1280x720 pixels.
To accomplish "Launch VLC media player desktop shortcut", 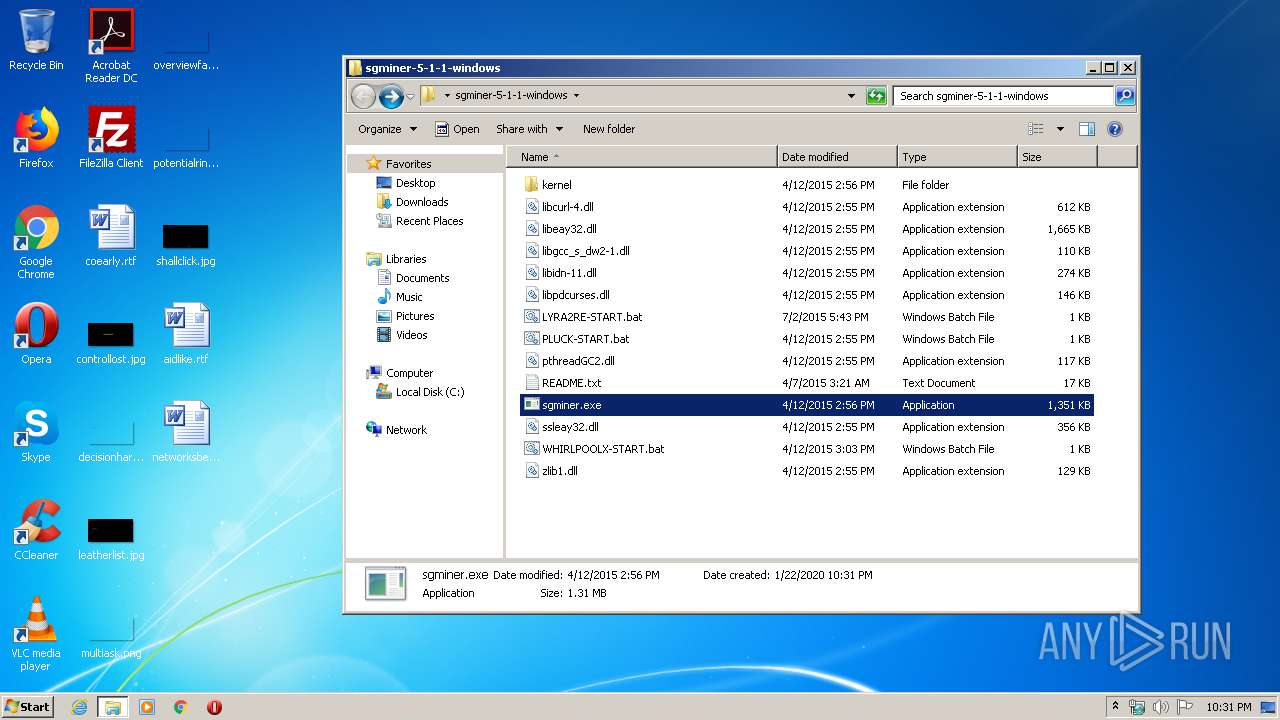I will [36, 634].
